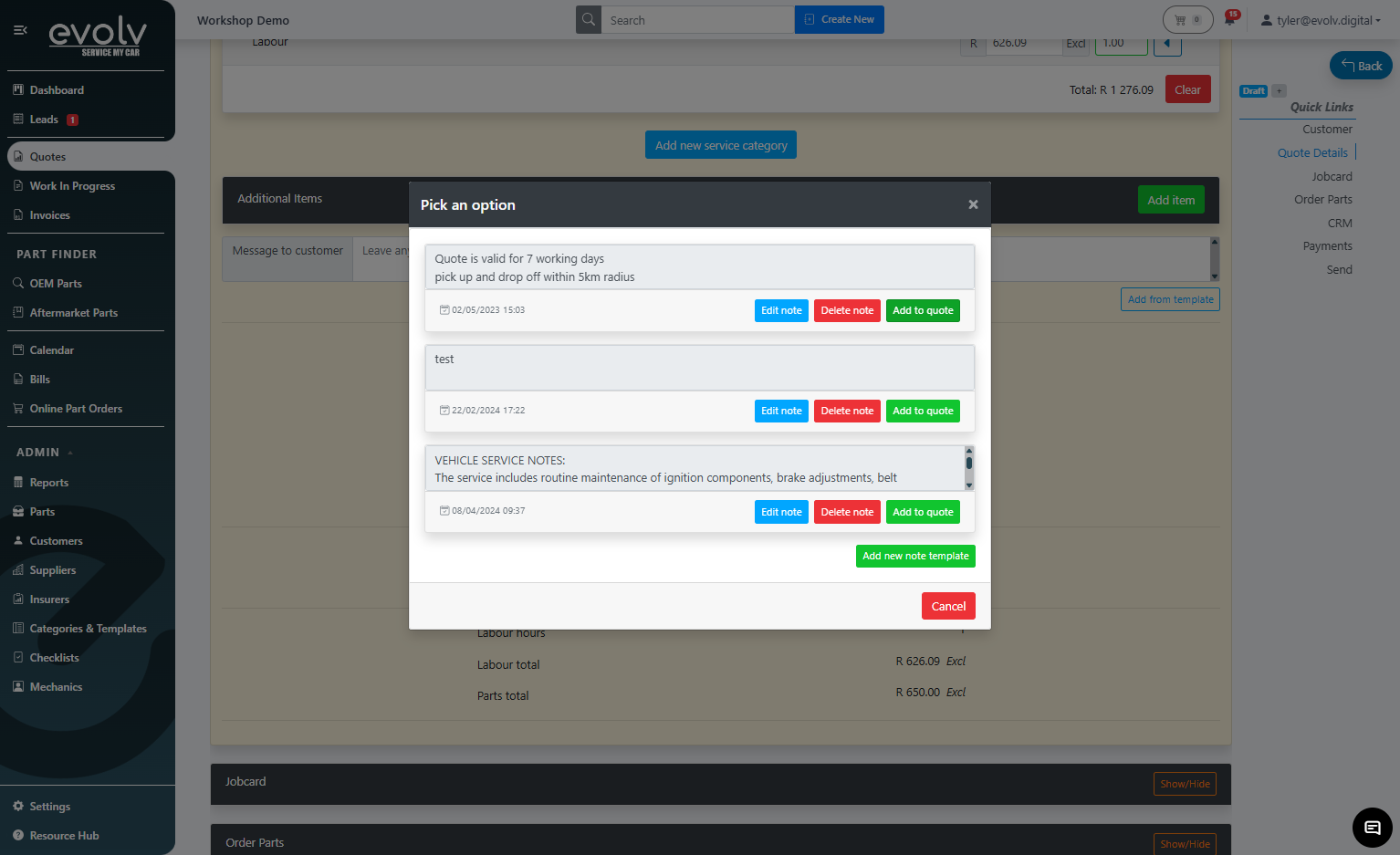1400x855 pixels.
Task: Click the Resource Hub help icon
Action: 18,835
